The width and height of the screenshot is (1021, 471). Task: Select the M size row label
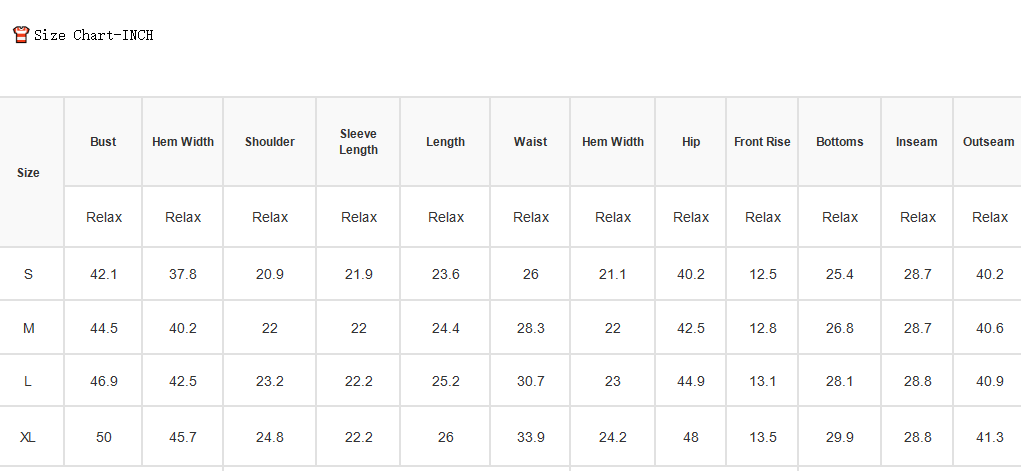(28, 328)
